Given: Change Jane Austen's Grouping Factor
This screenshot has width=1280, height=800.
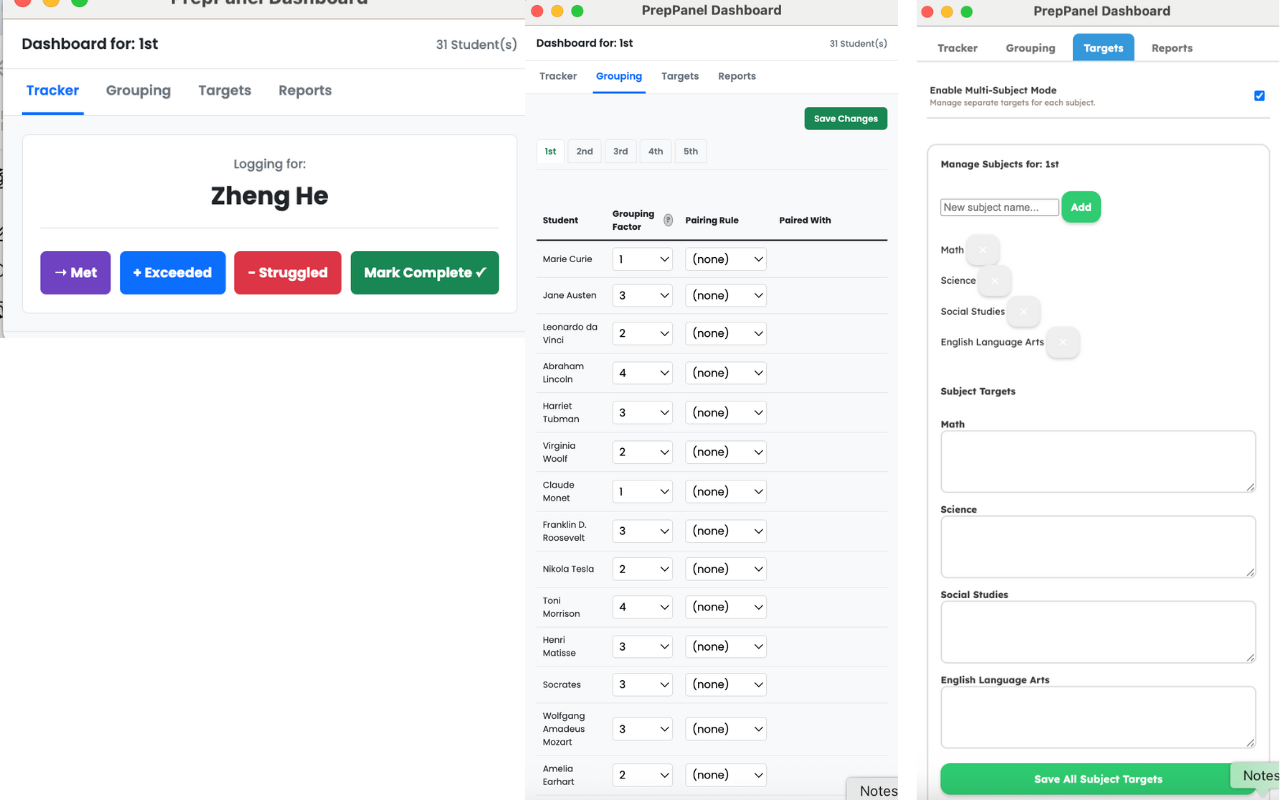Looking at the screenshot, I should (x=641, y=295).
